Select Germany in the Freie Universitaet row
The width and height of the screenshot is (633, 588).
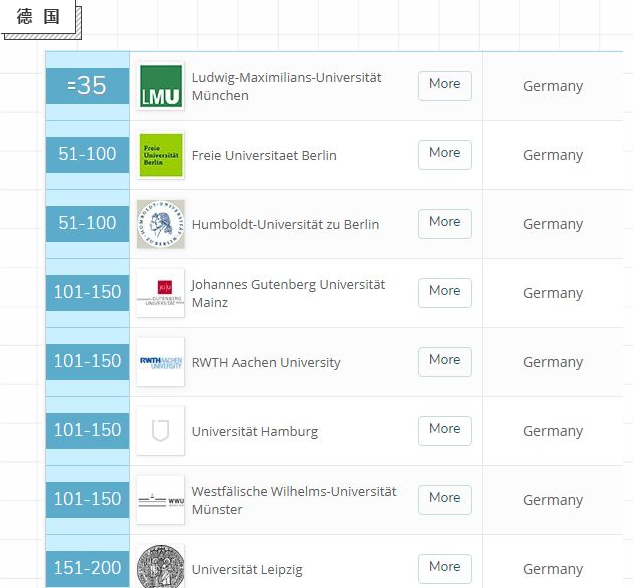[x=553, y=155]
